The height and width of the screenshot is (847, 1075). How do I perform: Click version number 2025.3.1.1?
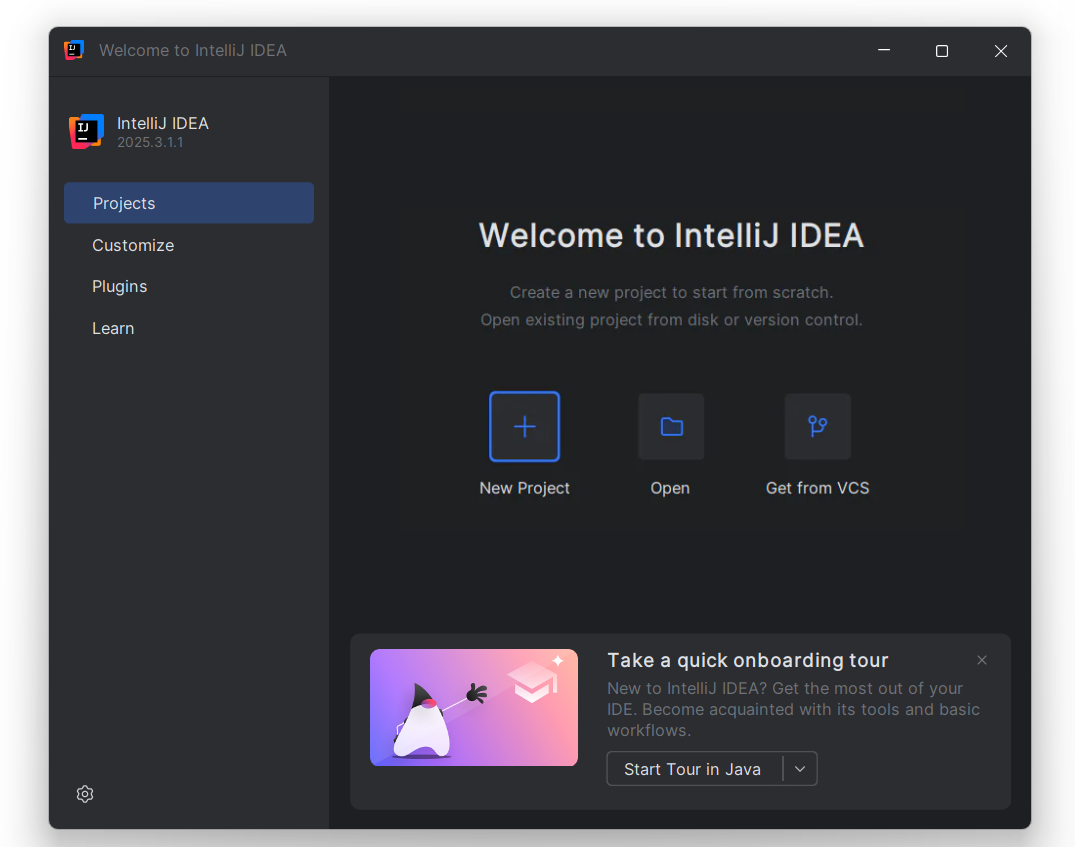click(x=150, y=143)
